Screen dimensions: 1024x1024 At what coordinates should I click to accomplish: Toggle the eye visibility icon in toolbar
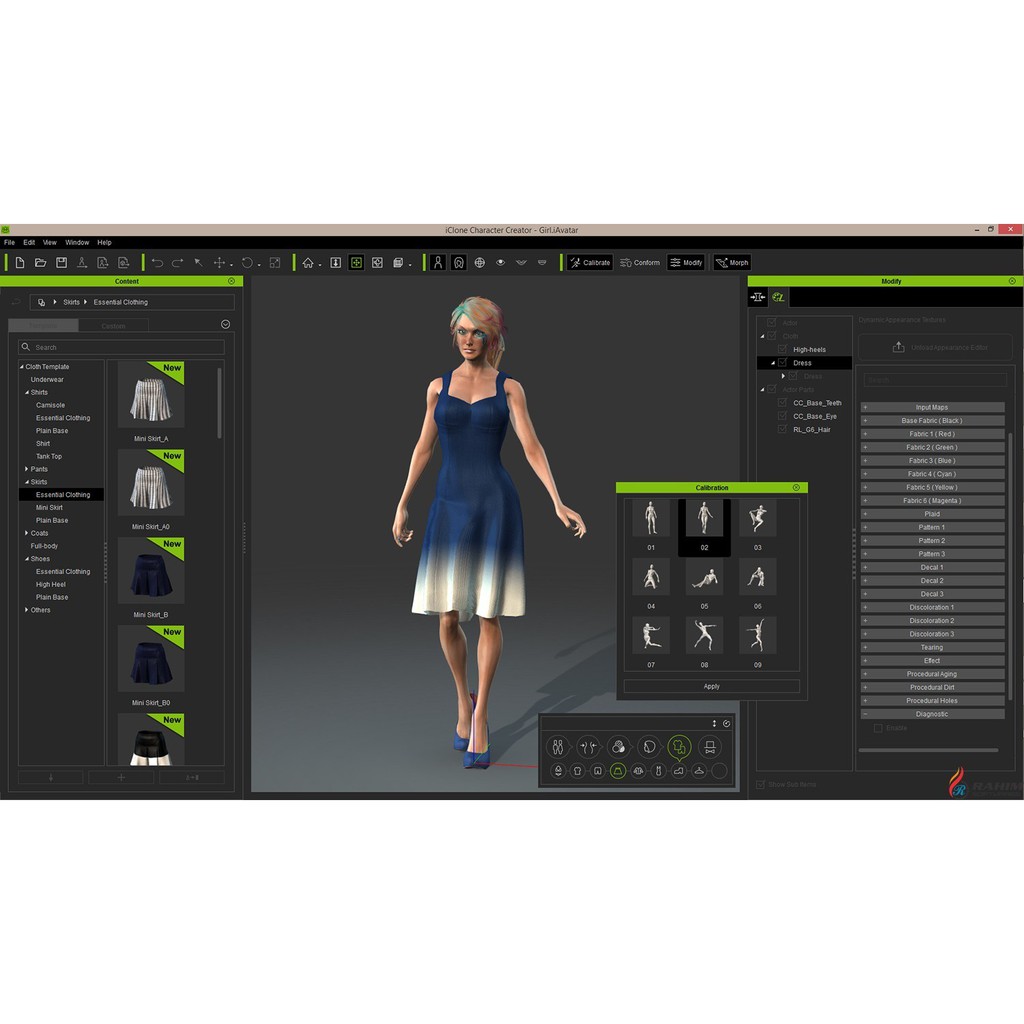click(x=500, y=263)
